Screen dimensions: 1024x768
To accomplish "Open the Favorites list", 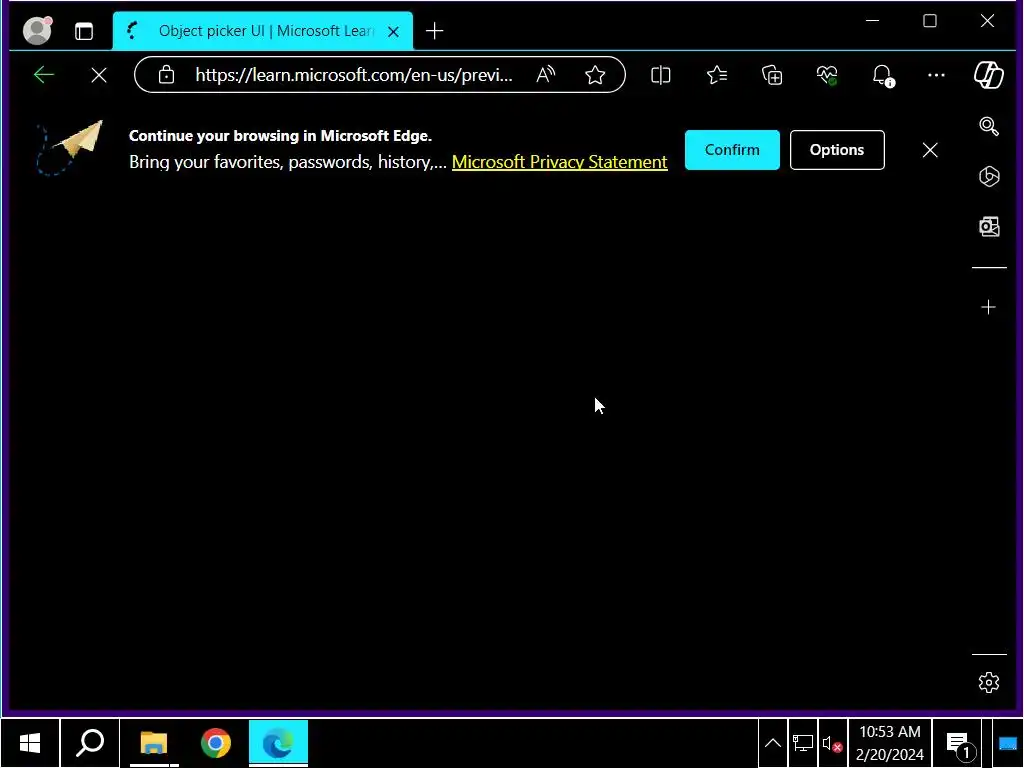I will [x=717, y=75].
